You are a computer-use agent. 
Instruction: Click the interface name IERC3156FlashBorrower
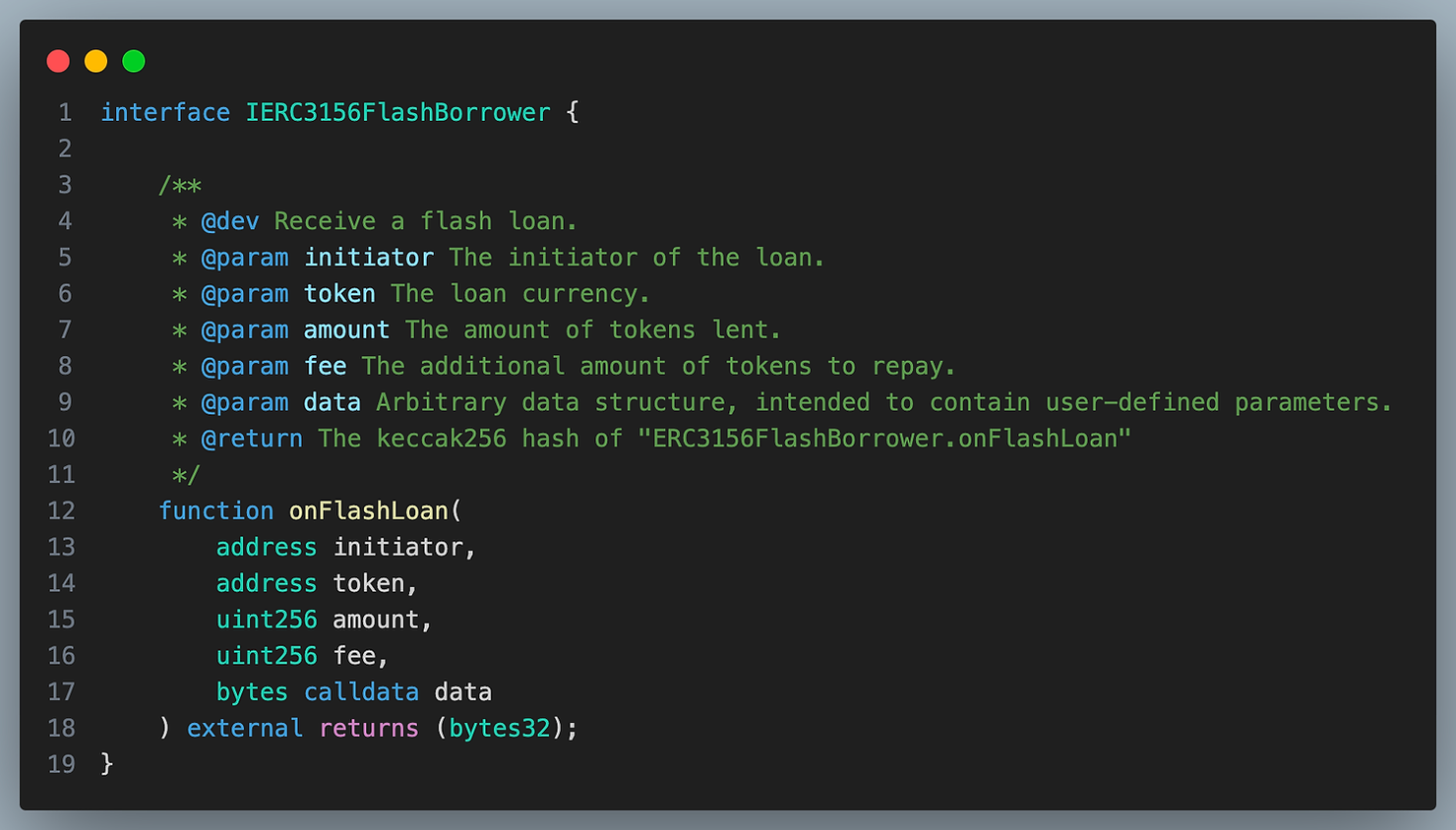point(397,113)
